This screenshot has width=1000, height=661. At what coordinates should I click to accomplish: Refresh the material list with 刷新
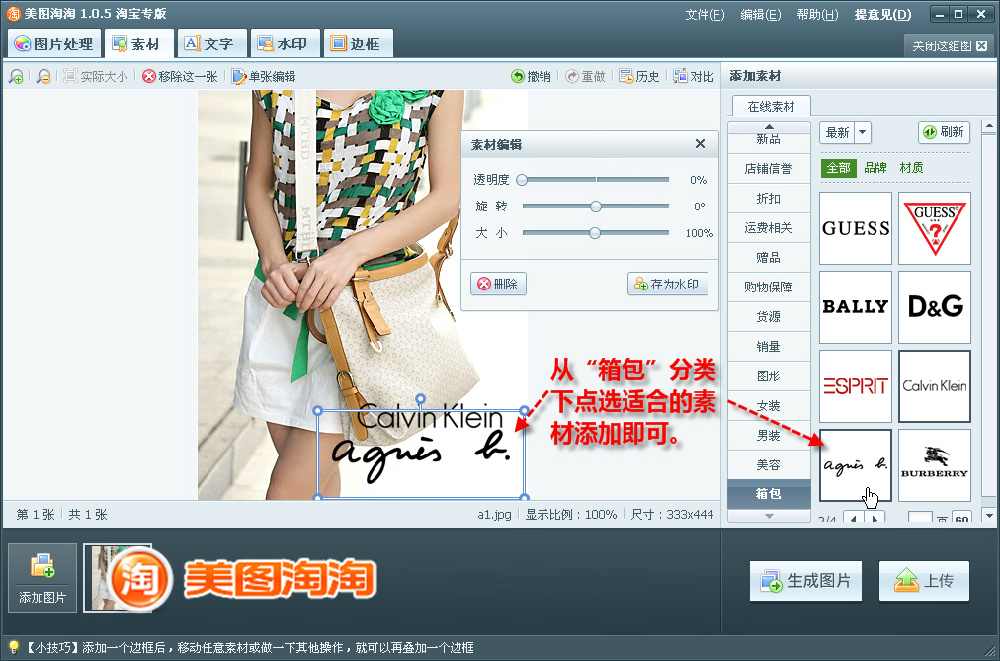click(x=944, y=132)
